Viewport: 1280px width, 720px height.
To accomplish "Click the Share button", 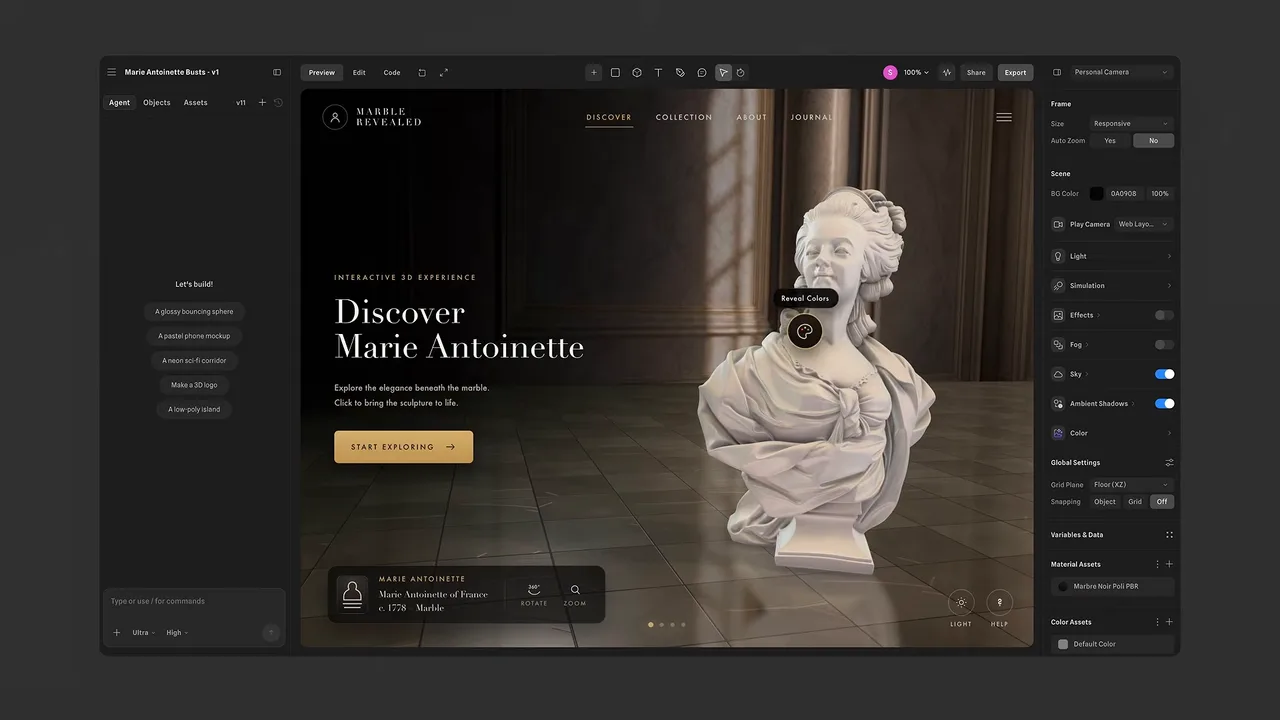I will point(976,72).
